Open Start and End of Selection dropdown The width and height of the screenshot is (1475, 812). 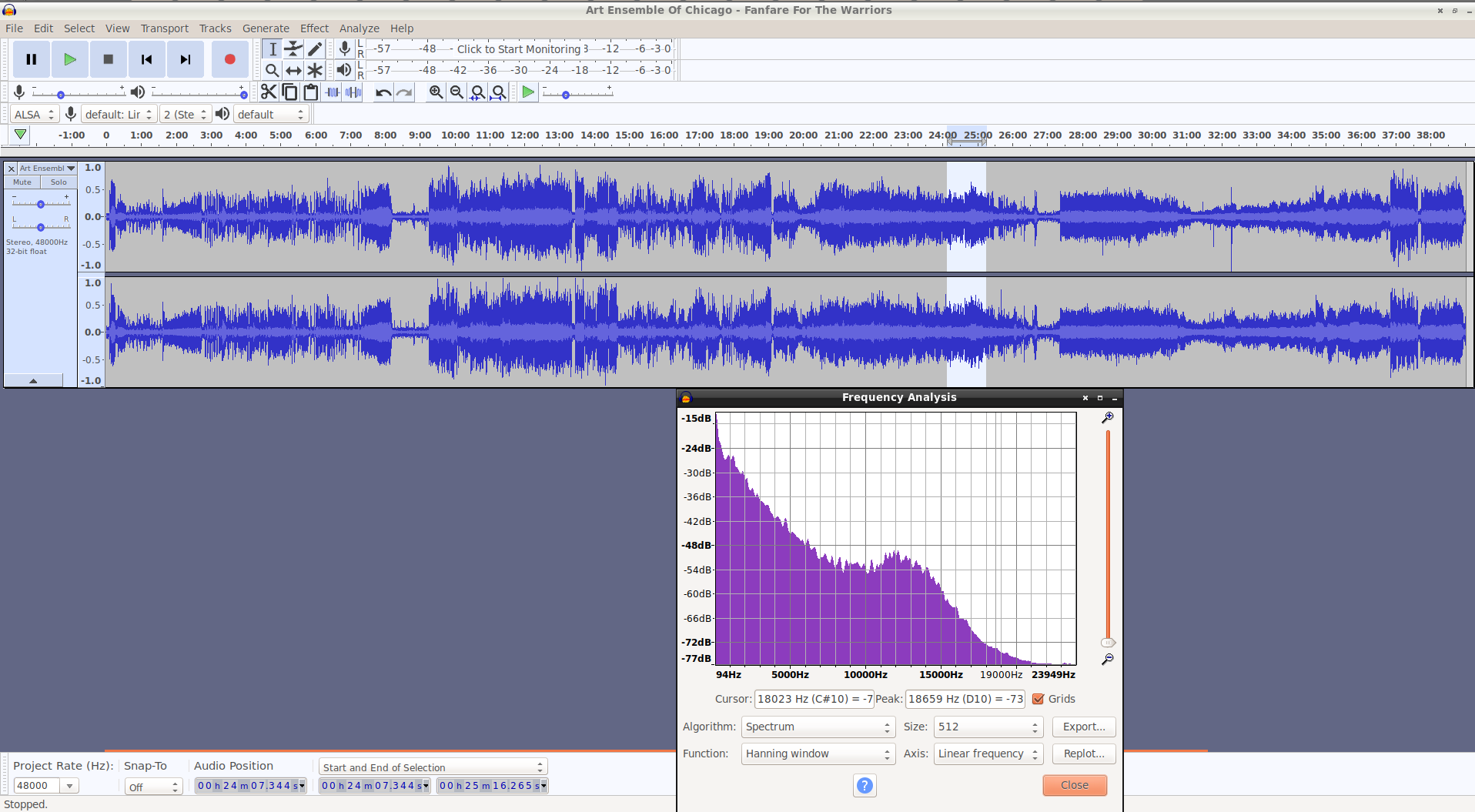(433, 767)
